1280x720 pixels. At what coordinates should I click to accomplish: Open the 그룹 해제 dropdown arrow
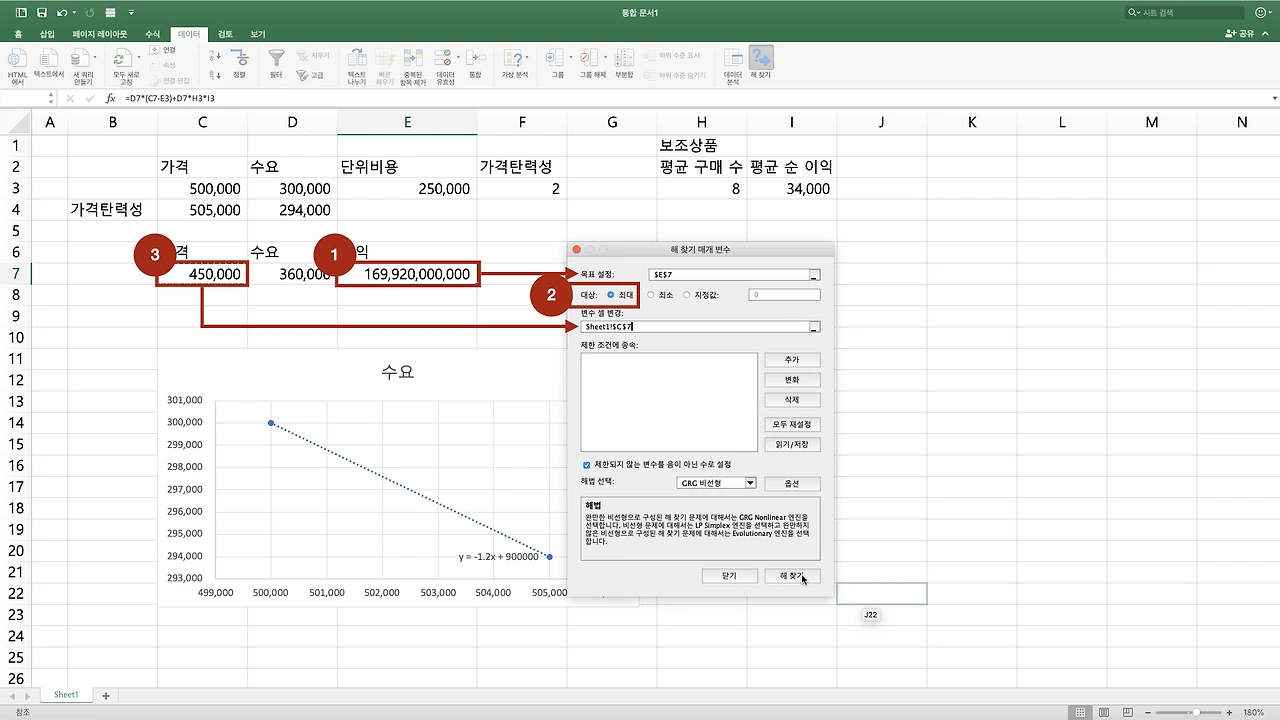pos(604,59)
